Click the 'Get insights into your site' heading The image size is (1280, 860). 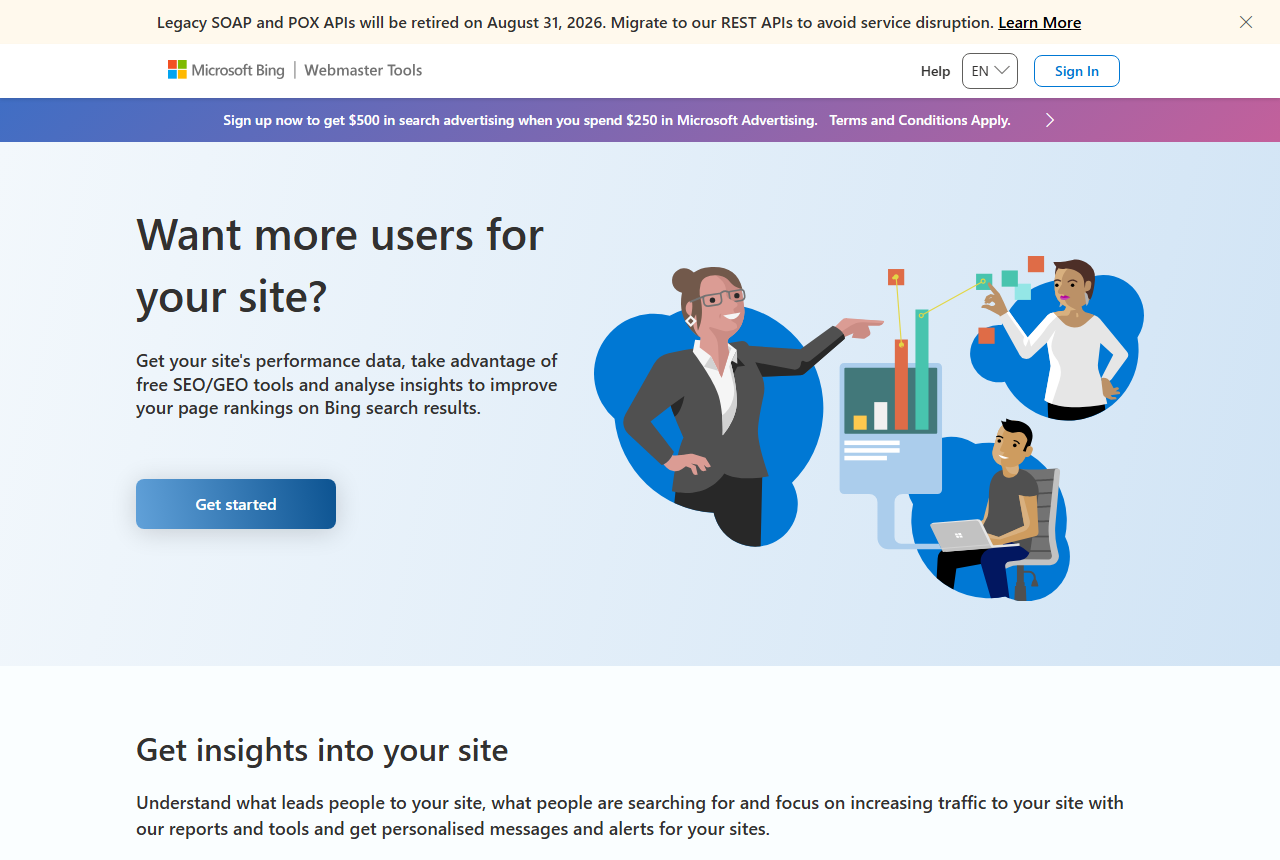pos(322,750)
